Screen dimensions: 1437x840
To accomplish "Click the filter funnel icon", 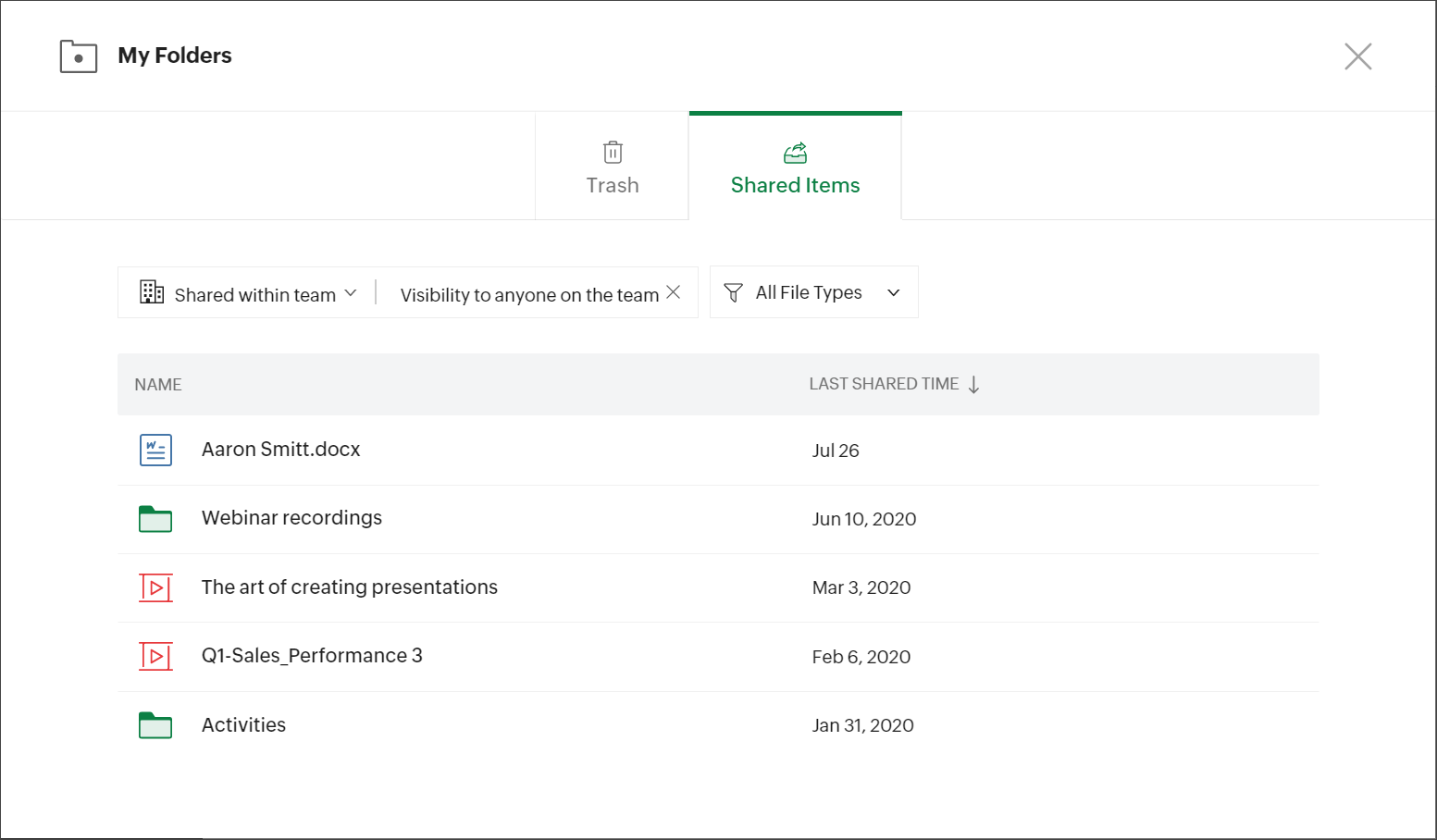I will click(x=733, y=293).
